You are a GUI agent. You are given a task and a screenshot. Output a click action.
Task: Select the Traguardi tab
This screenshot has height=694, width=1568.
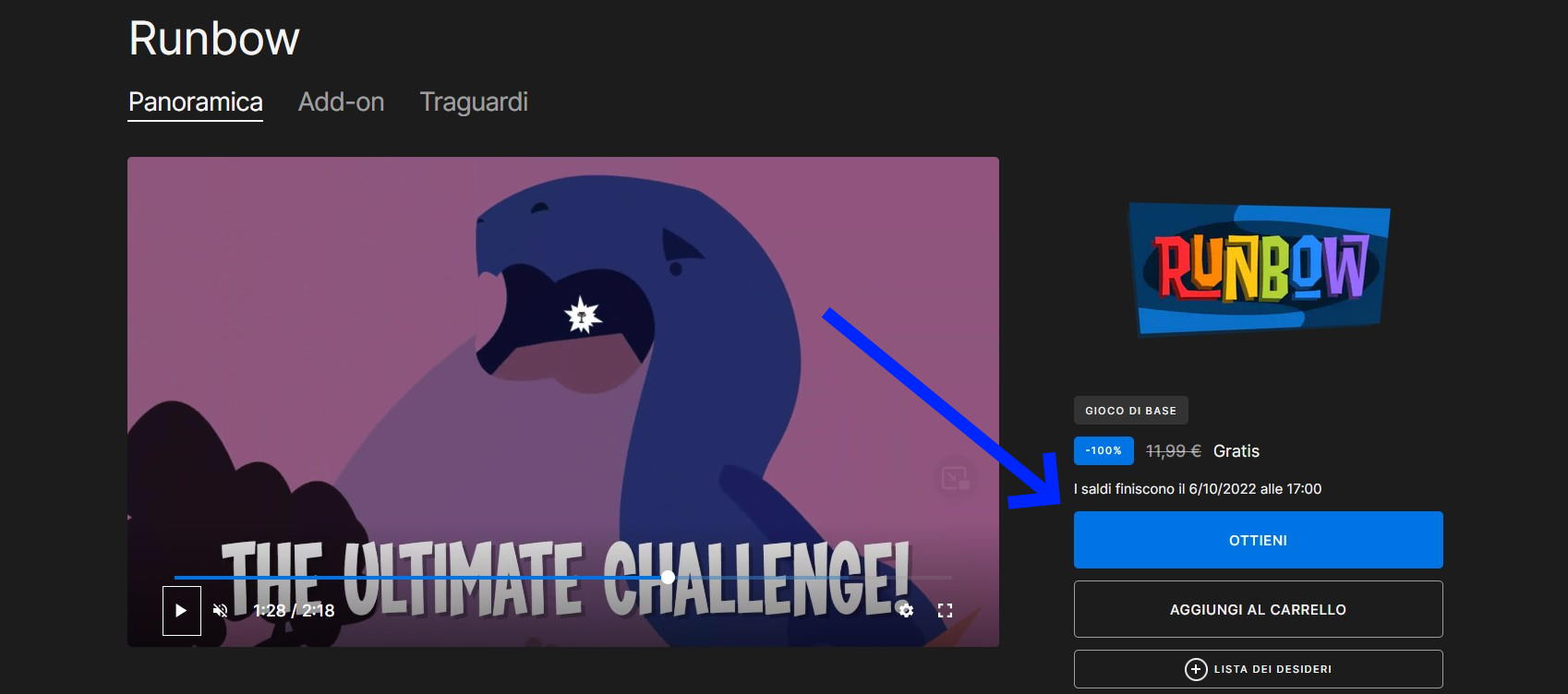474,102
